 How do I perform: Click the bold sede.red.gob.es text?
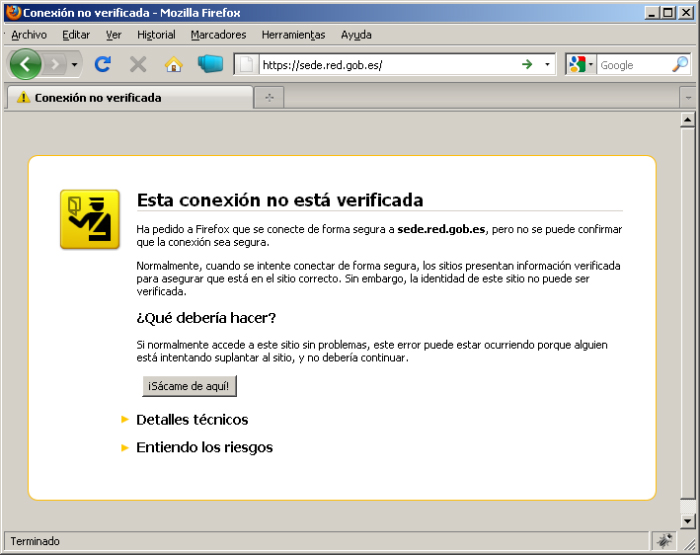tap(441, 229)
